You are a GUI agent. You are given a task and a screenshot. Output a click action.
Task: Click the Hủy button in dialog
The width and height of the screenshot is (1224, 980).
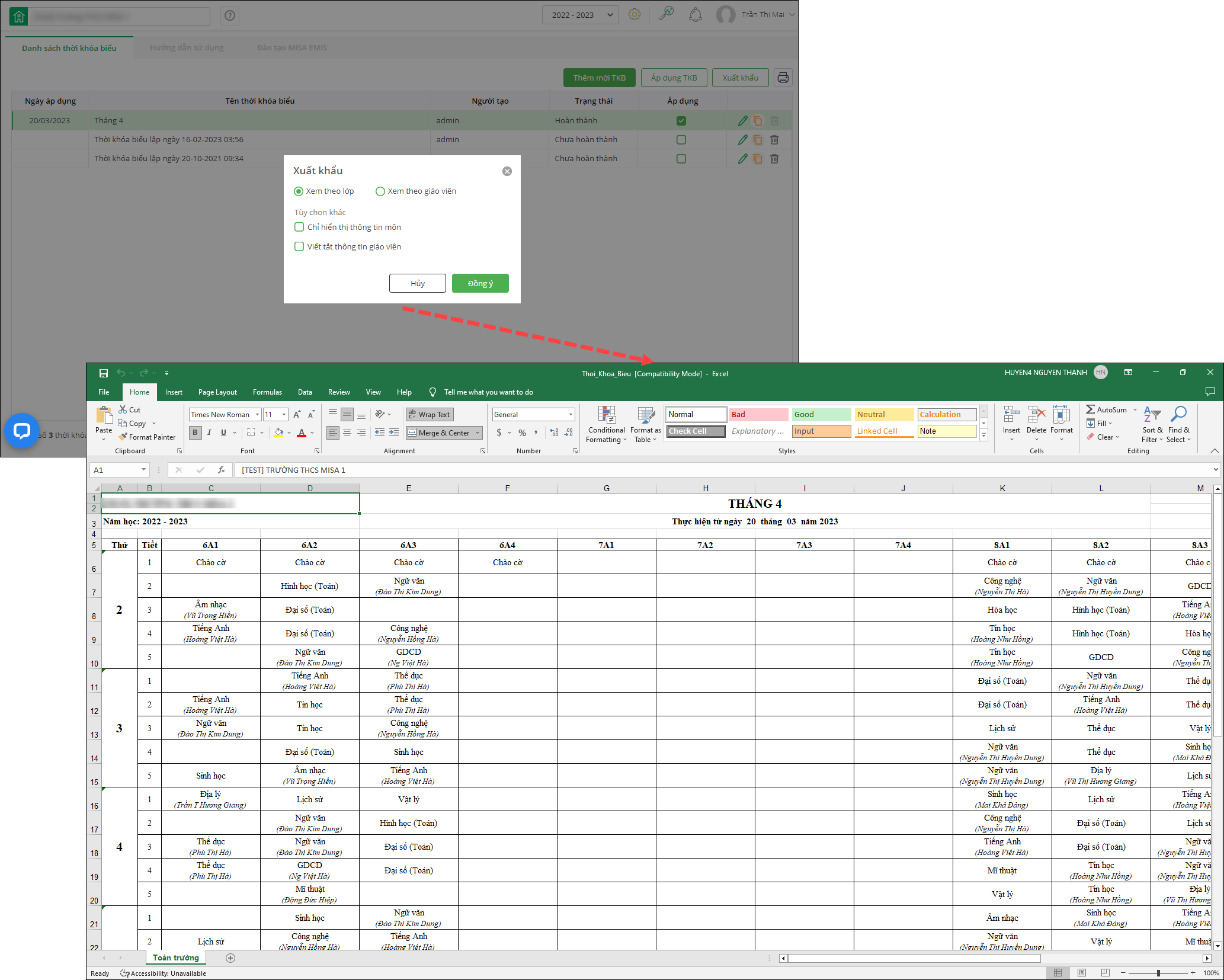[x=417, y=283]
